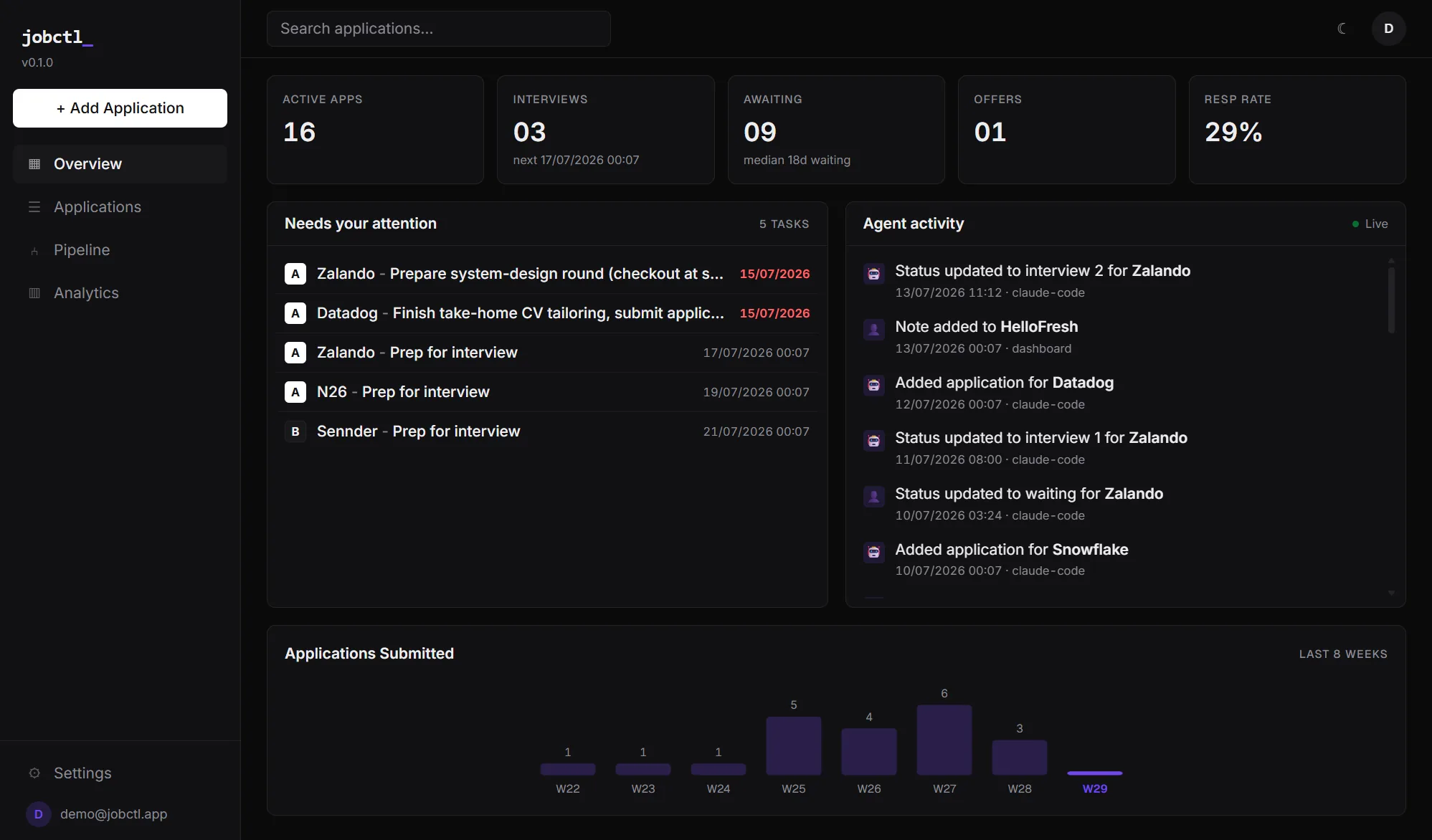Click agent icon beside Added Snowflake activity
This screenshot has height=840, width=1432.
tap(874, 552)
